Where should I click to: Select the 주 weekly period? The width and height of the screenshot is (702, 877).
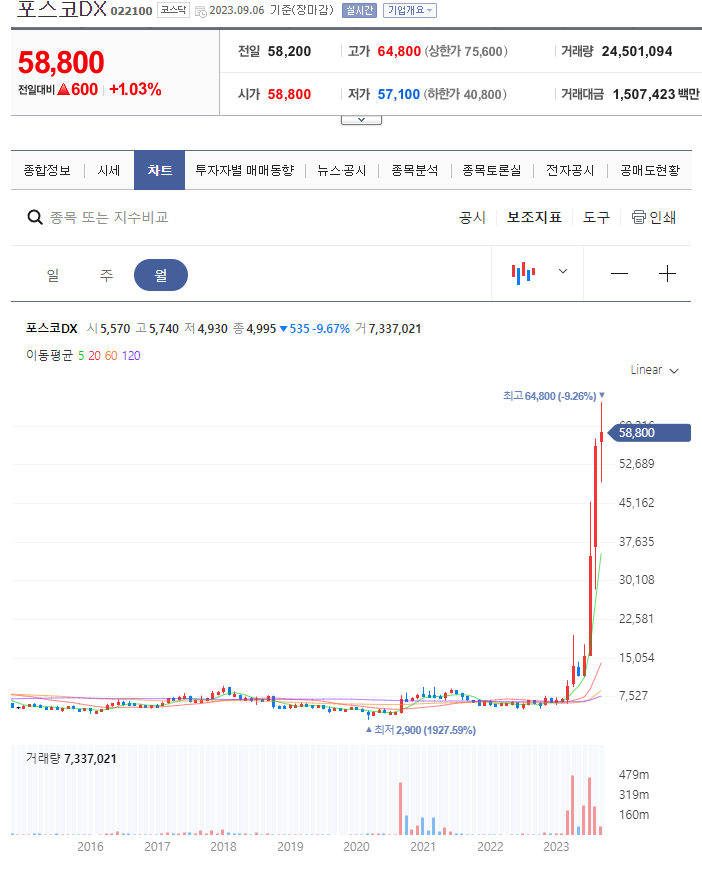point(106,275)
